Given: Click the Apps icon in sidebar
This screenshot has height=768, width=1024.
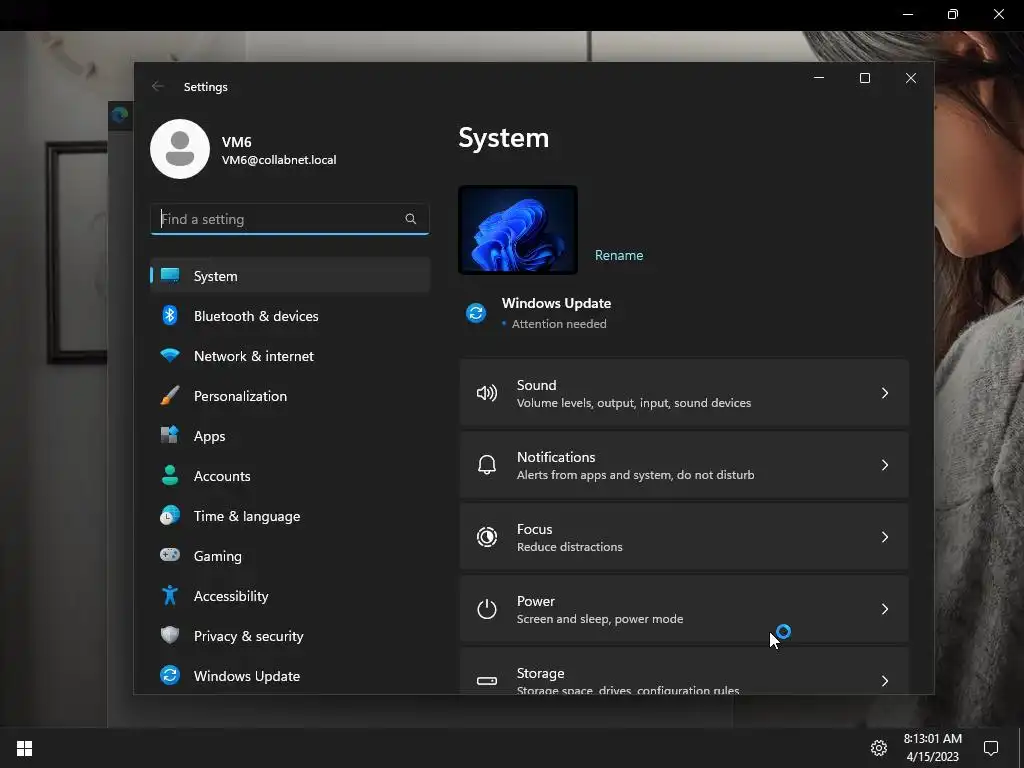Looking at the screenshot, I should [x=170, y=435].
